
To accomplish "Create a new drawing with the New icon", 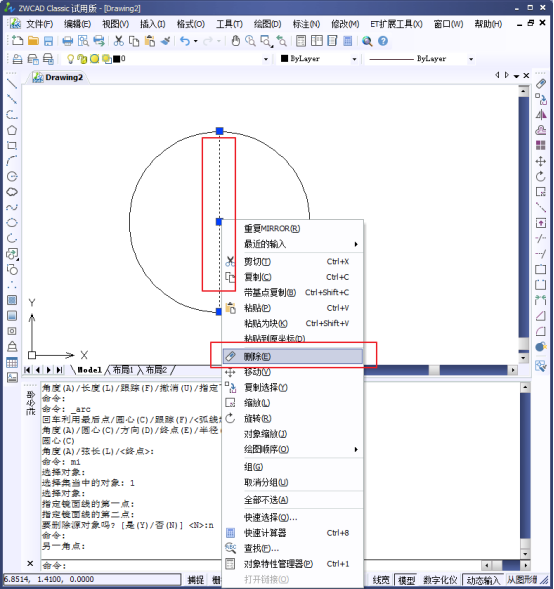I will [x=17, y=41].
